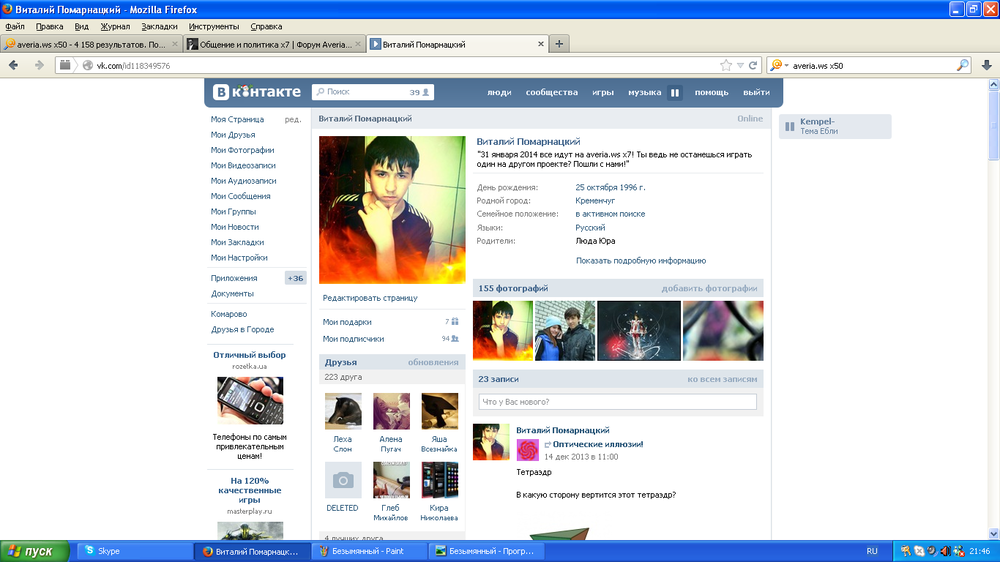
Task: Click the VK search field
Action: pyautogui.click(x=373, y=92)
